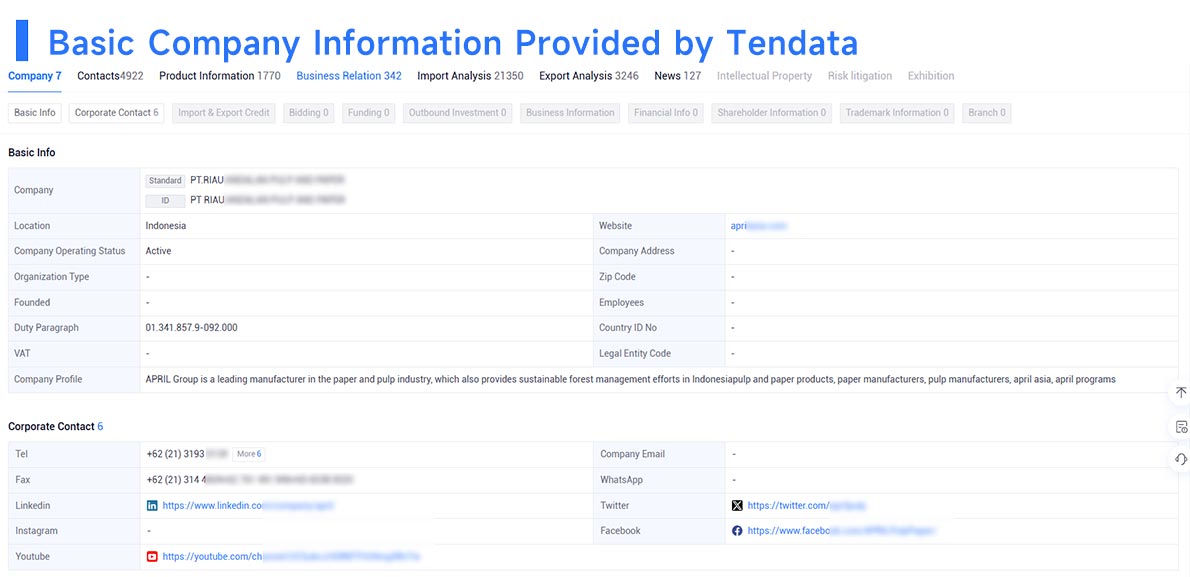
Task: Click the Country ID No label
Action: (628, 328)
